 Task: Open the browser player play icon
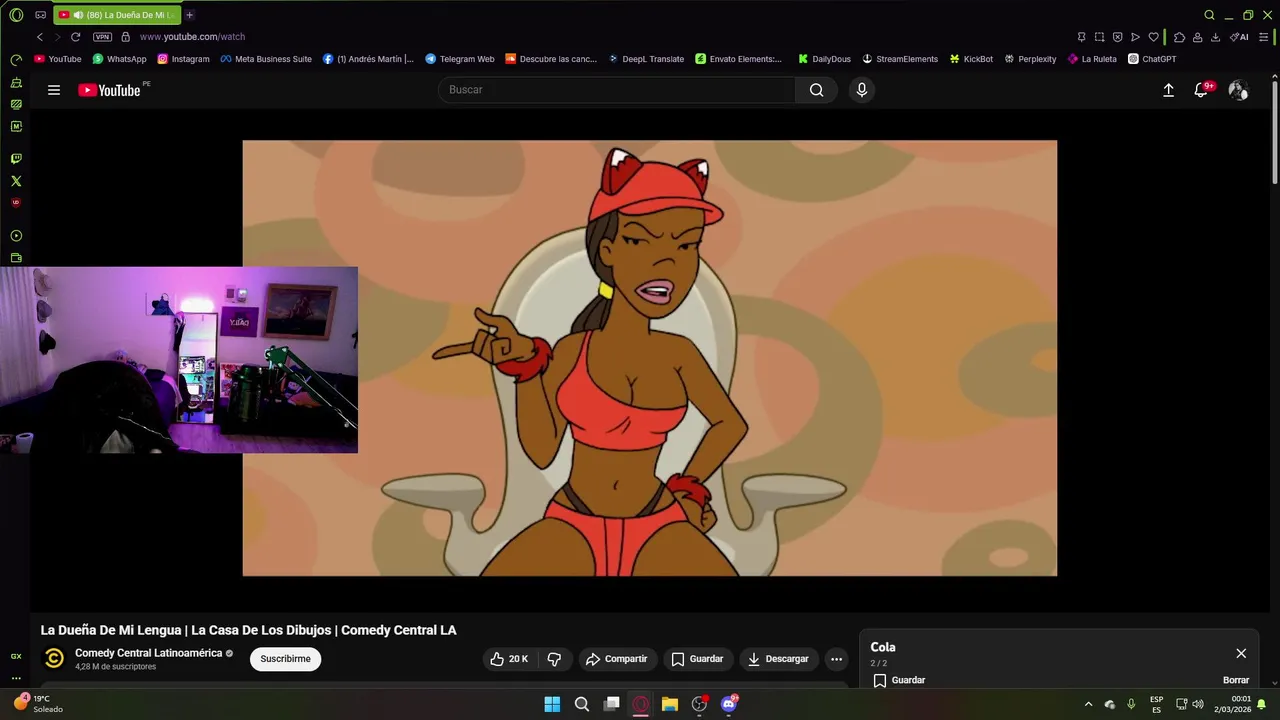(1135, 37)
